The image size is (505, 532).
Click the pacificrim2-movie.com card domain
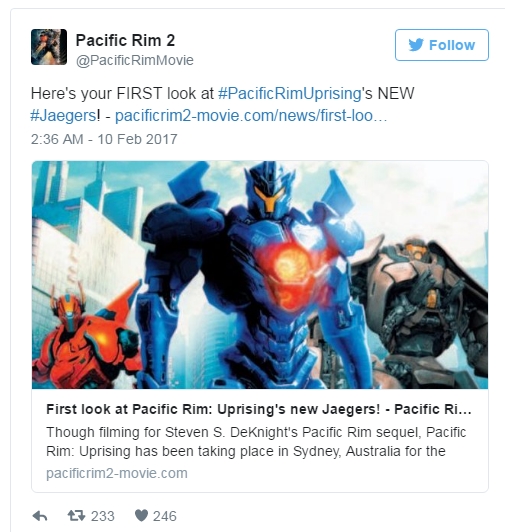point(117,473)
